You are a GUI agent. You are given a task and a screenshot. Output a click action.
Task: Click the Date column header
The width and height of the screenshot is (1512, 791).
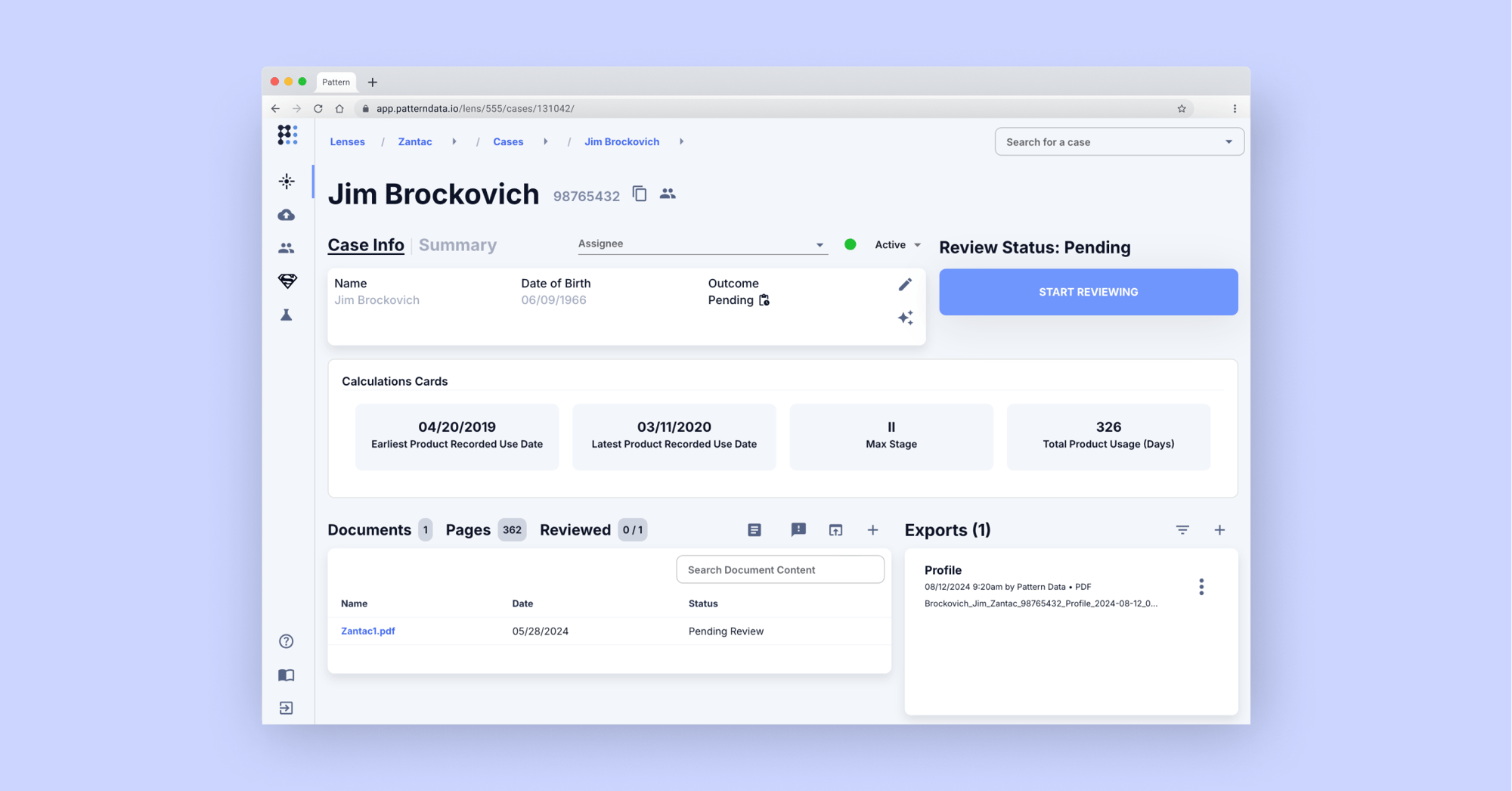click(x=522, y=603)
